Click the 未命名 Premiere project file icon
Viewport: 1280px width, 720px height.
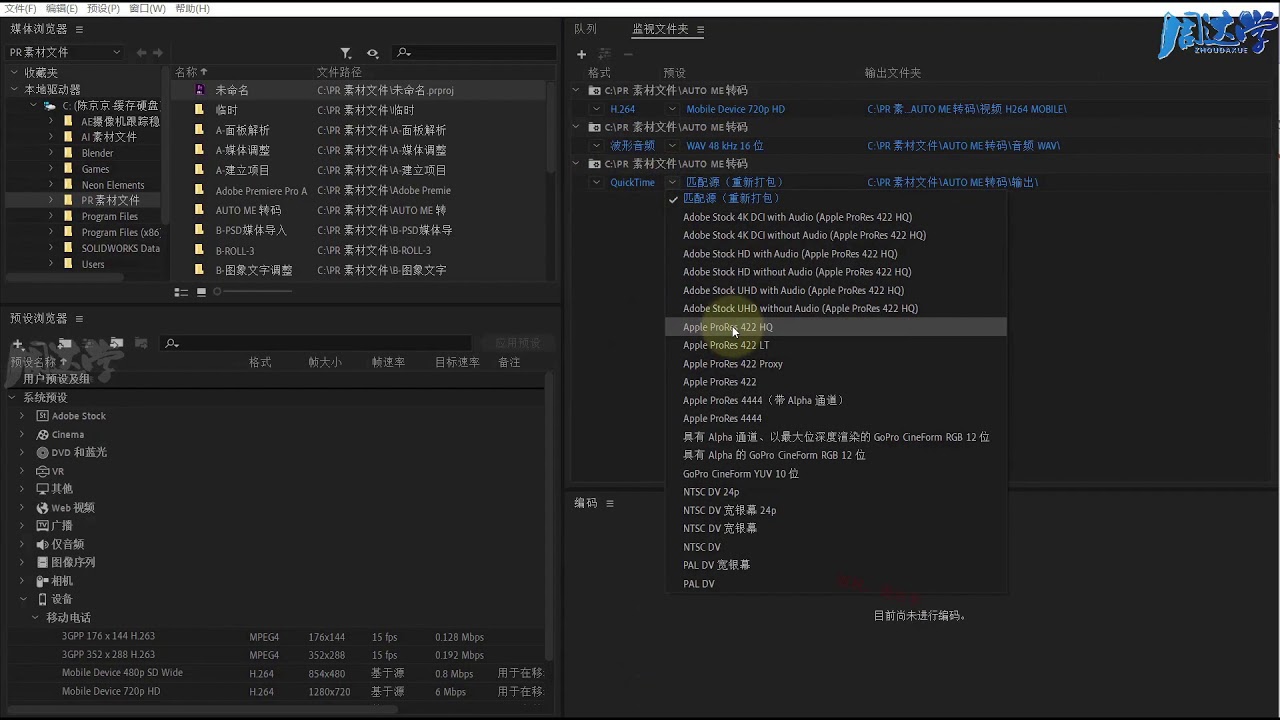coord(200,90)
